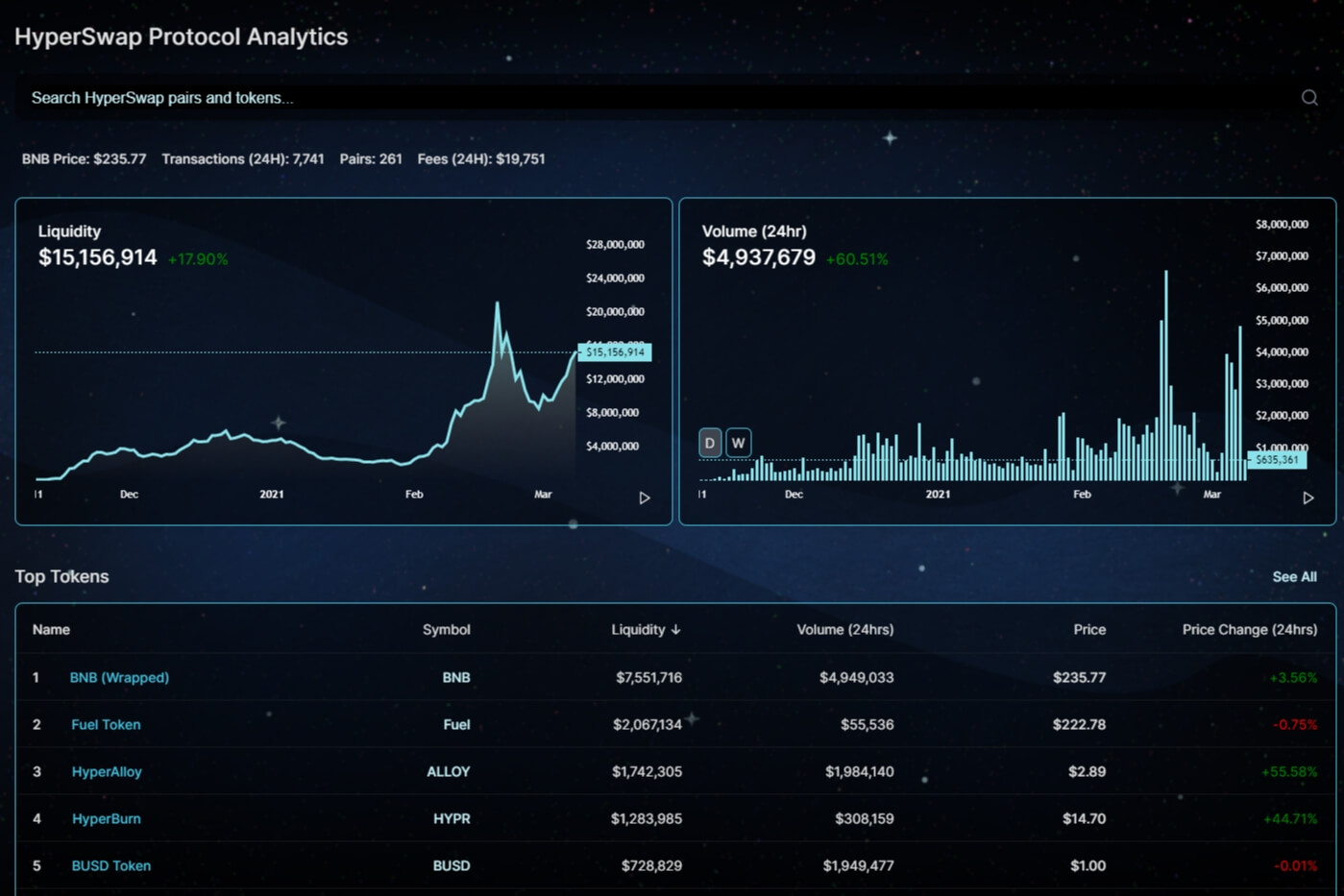Click Pairs: 261 stat
1344x896 pixels.
371,159
